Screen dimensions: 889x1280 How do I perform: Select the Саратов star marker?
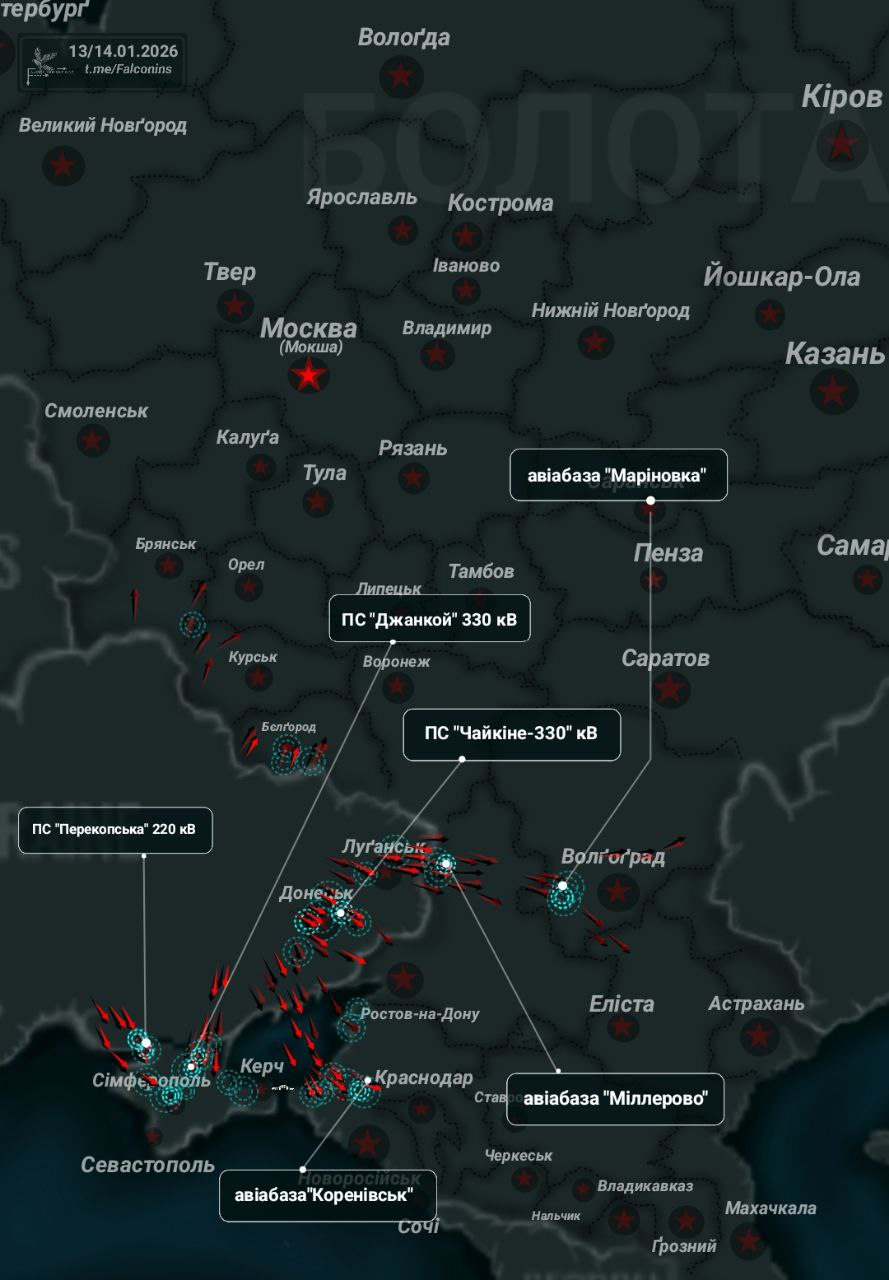click(x=669, y=688)
